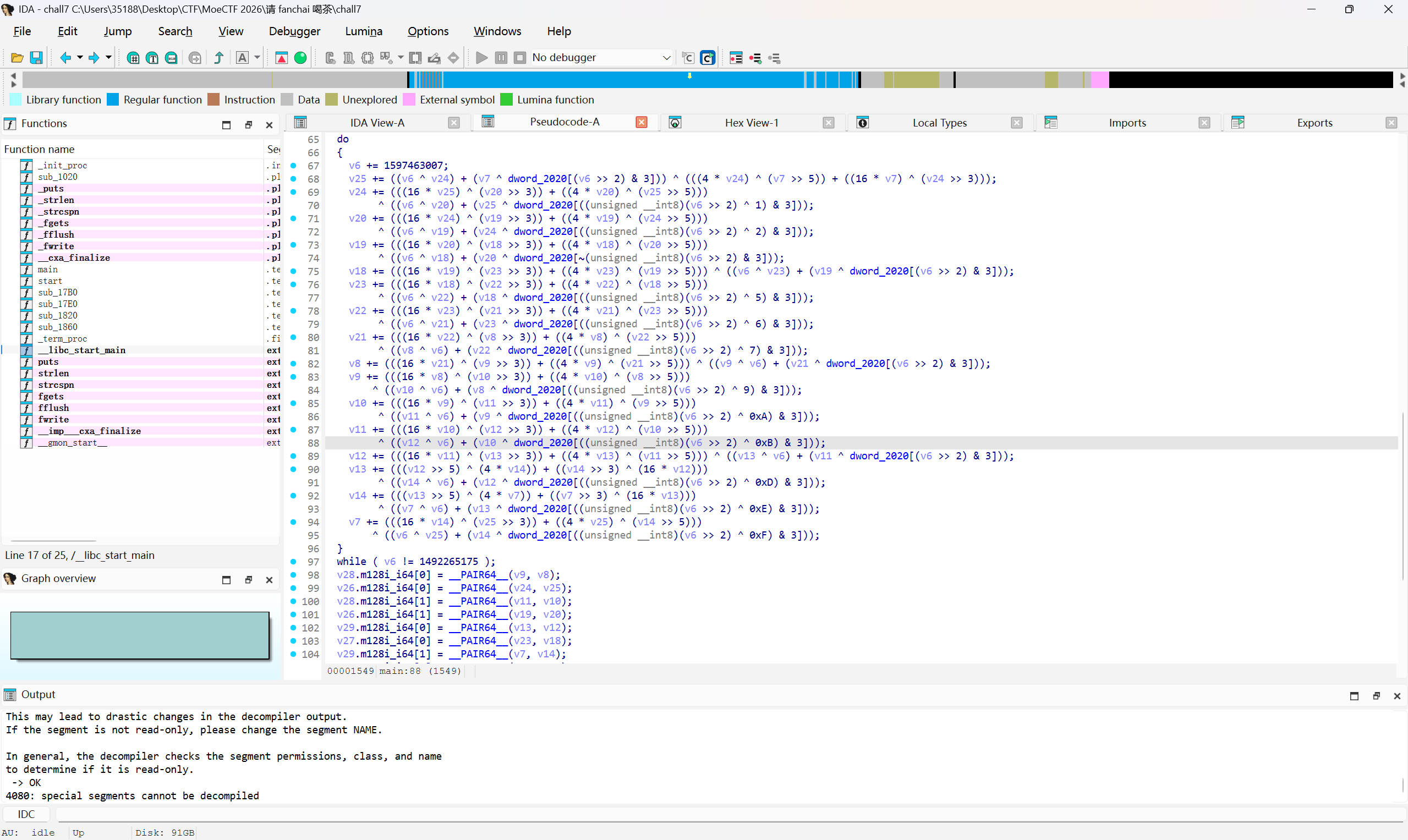Switch to the Hex View-1 tab

pyautogui.click(x=751, y=123)
